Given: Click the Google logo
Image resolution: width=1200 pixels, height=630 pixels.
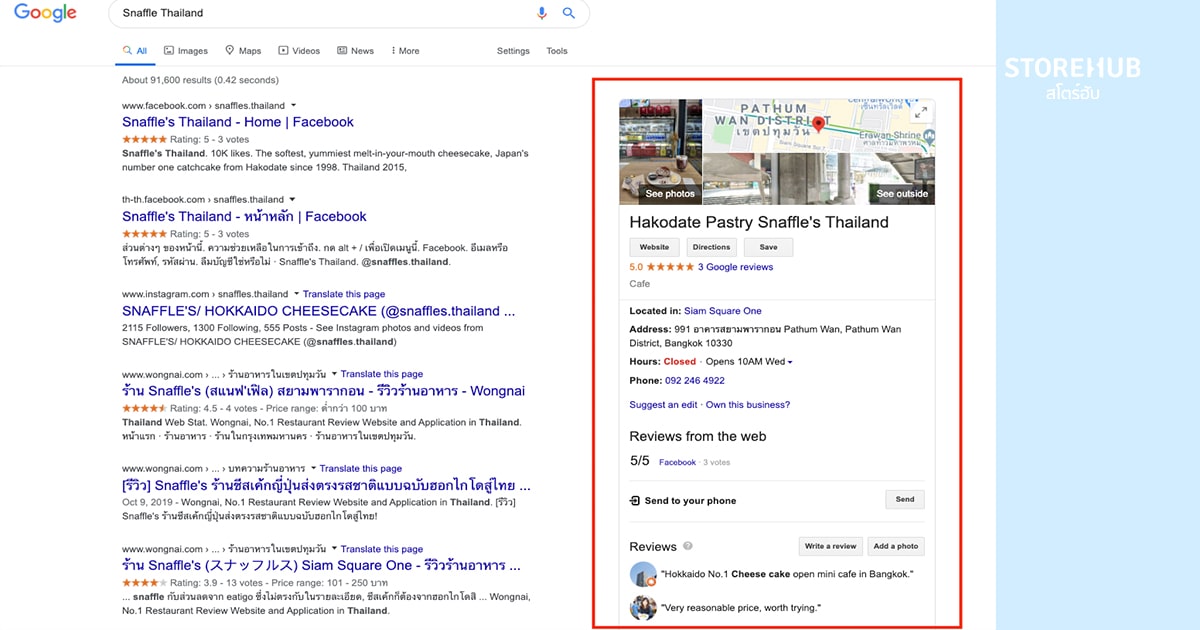Looking at the screenshot, I should [44, 13].
